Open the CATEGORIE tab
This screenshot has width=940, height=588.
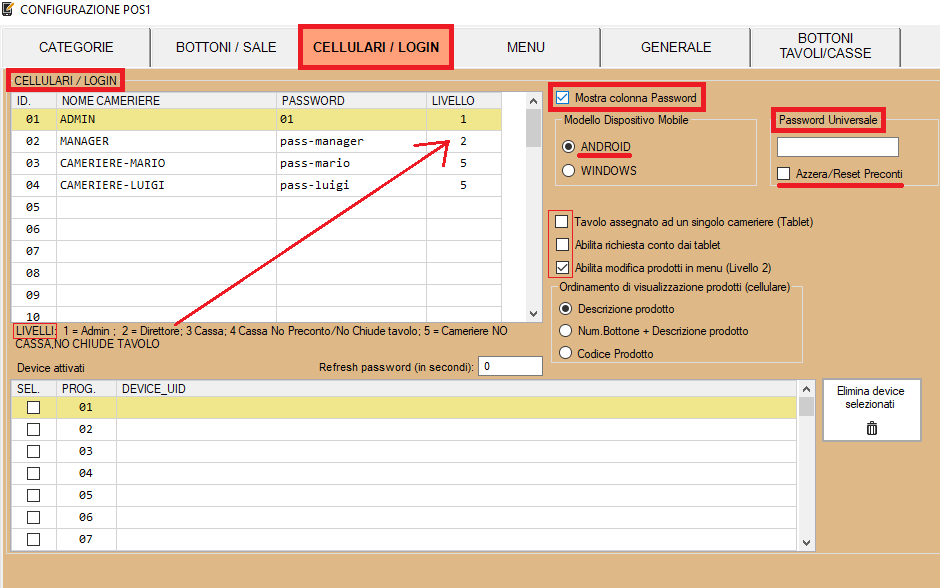pyautogui.click(x=76, y=47)
